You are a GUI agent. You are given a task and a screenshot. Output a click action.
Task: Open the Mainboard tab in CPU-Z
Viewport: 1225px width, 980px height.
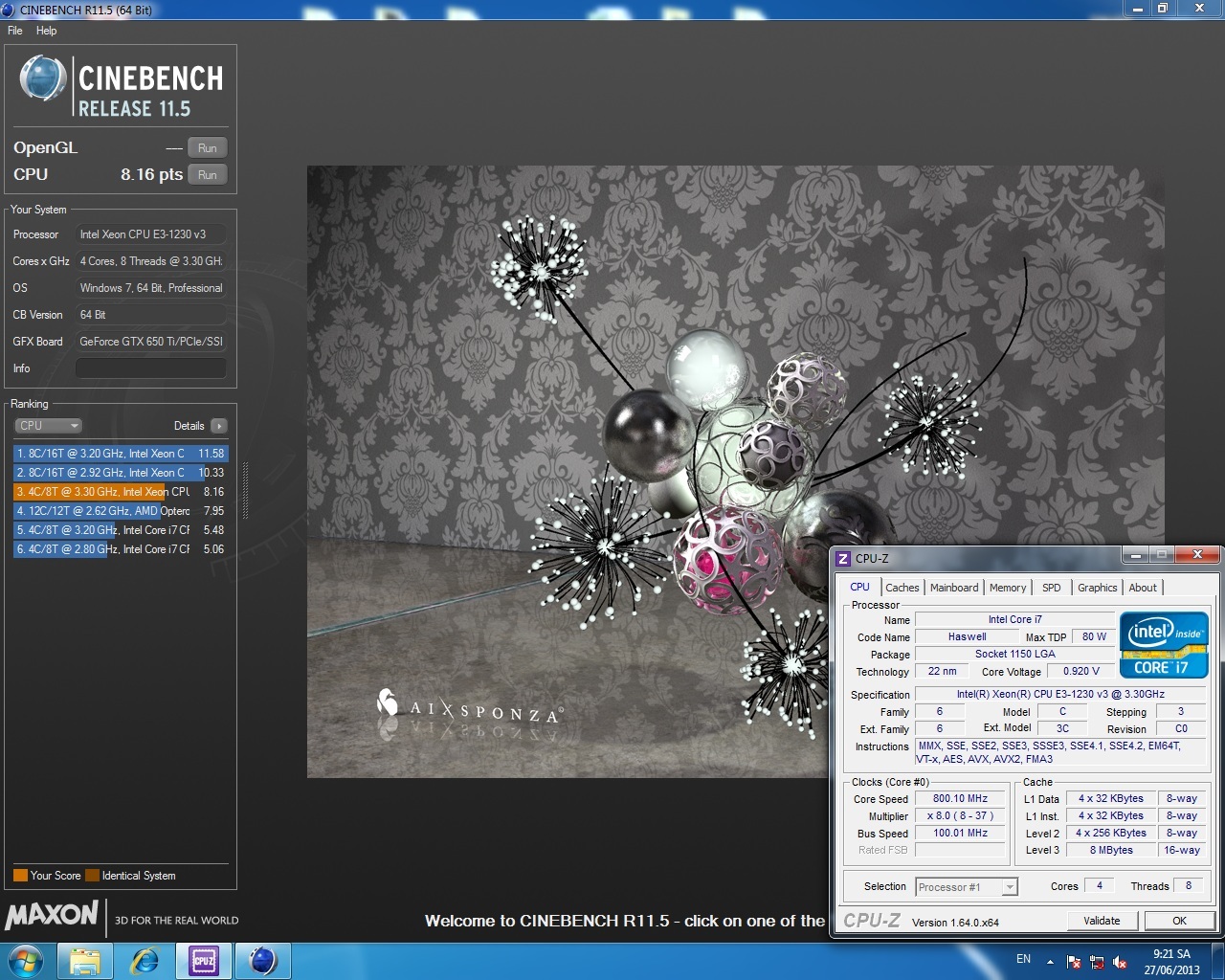(x=954, y=588)
